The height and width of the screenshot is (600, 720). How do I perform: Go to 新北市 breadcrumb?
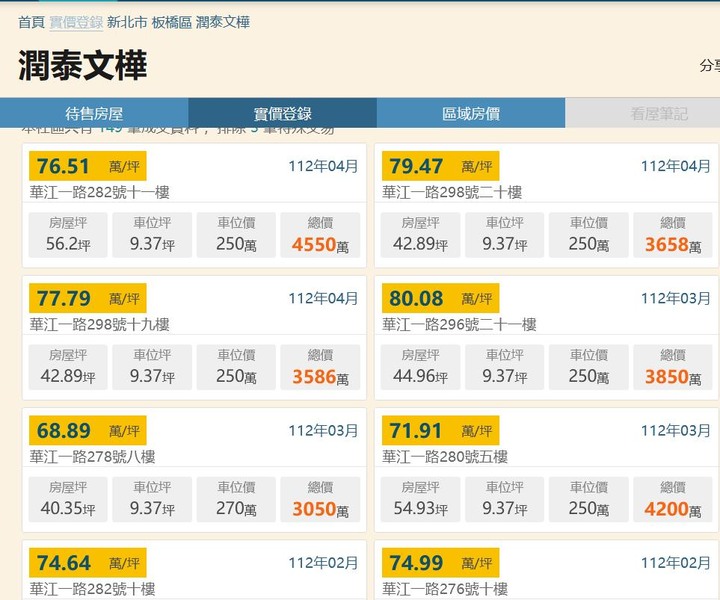pyautogui.click(x=127, y=22)
